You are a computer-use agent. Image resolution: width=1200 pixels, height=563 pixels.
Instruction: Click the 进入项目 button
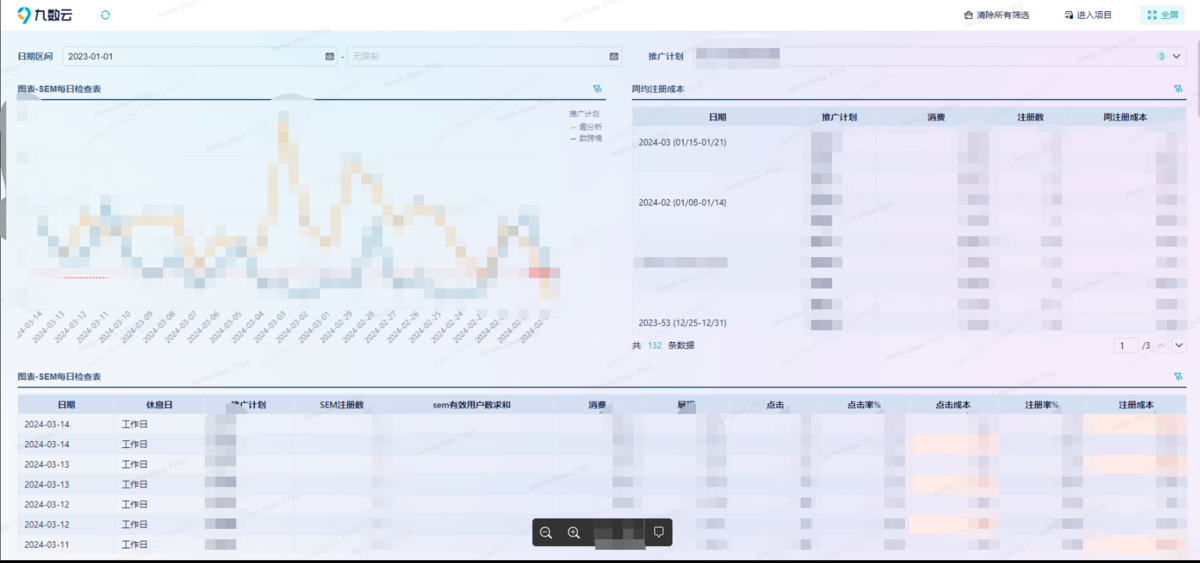coord(1088,15)
